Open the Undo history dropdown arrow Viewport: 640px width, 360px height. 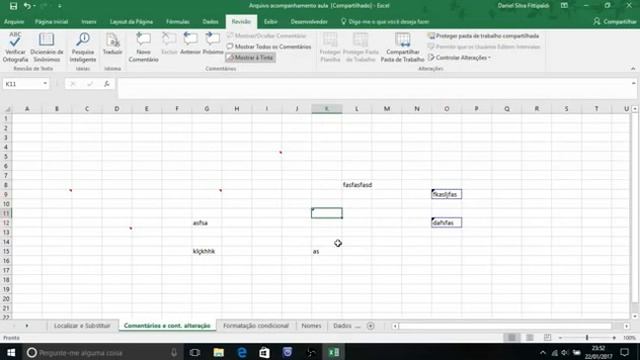coord(34,6)
